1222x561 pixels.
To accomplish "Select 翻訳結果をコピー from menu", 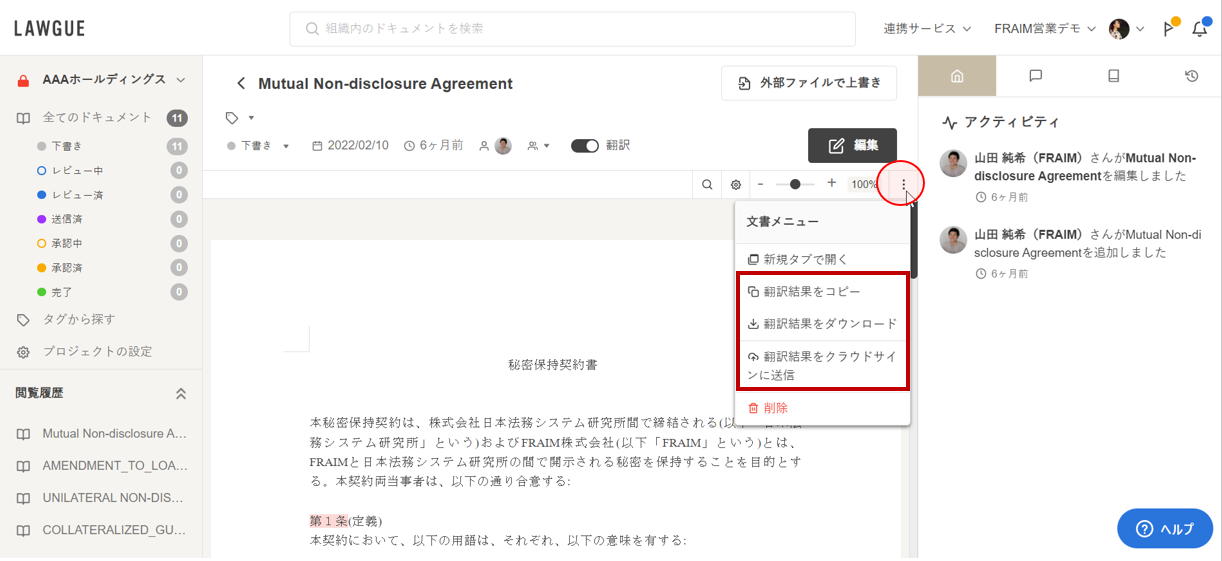I will tap(811, 292).
